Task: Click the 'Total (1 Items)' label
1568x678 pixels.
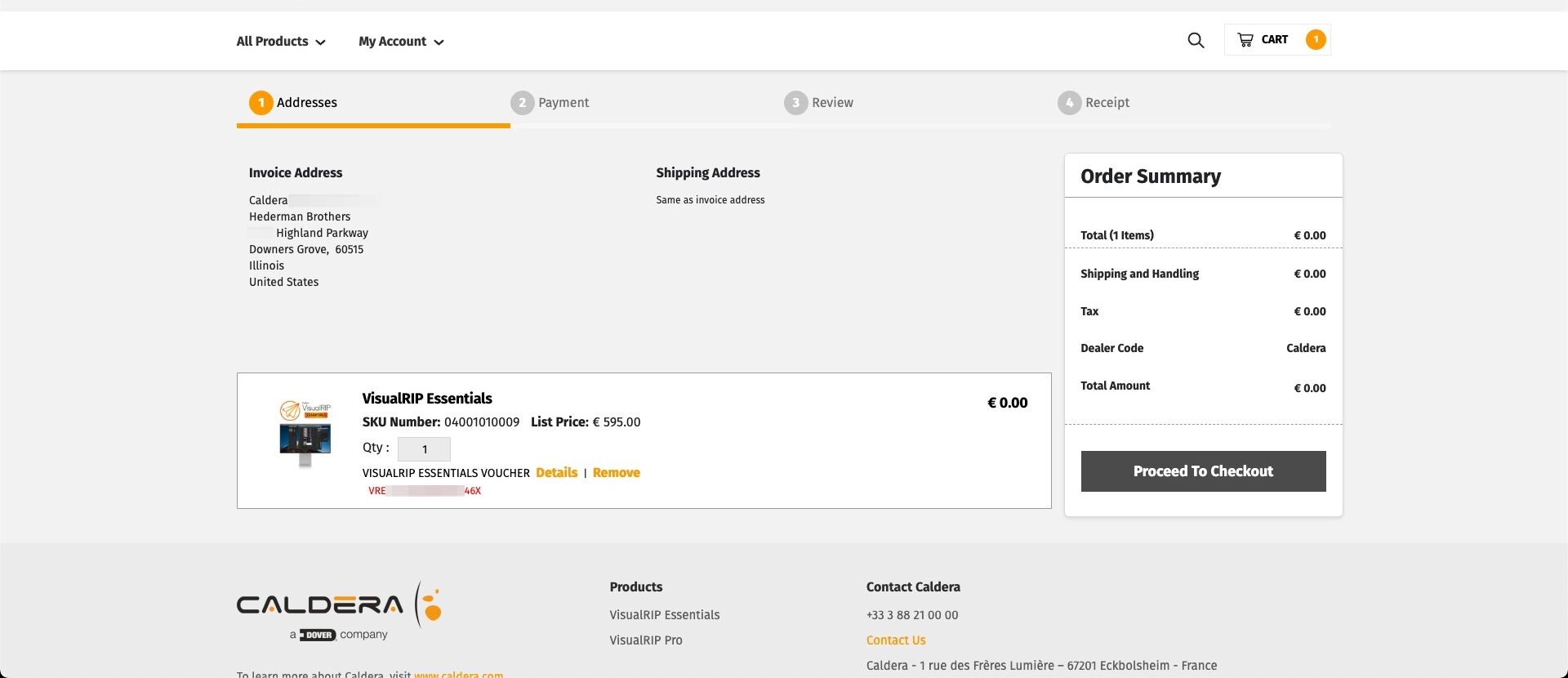Action: click(1117, 235)
